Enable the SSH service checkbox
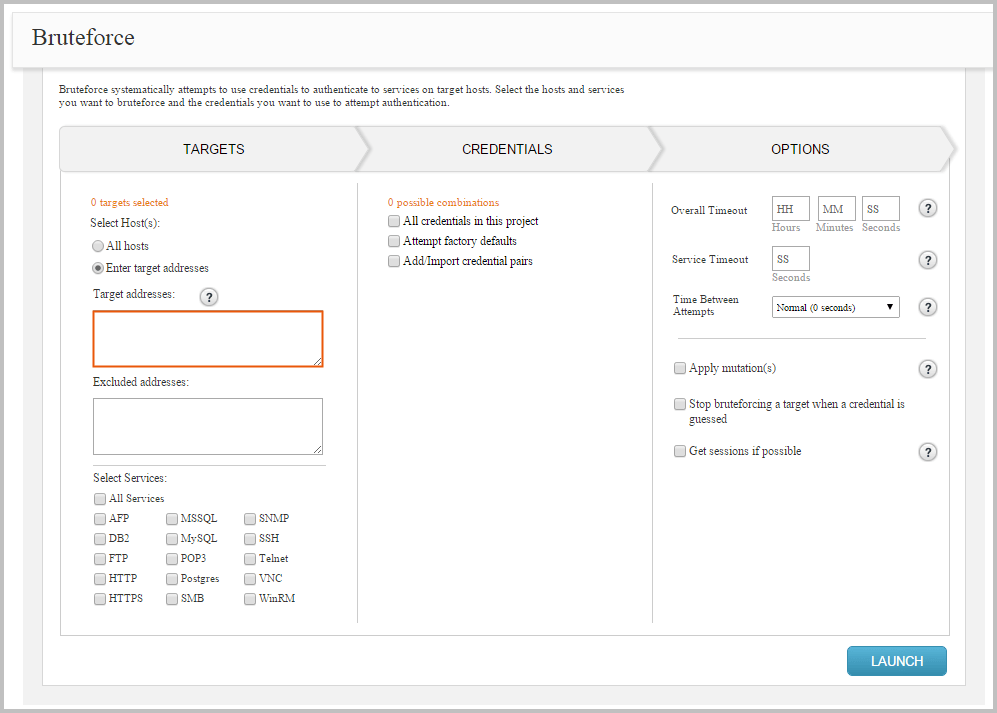Screen dimensions: 997x713 (x=250, y=539)
